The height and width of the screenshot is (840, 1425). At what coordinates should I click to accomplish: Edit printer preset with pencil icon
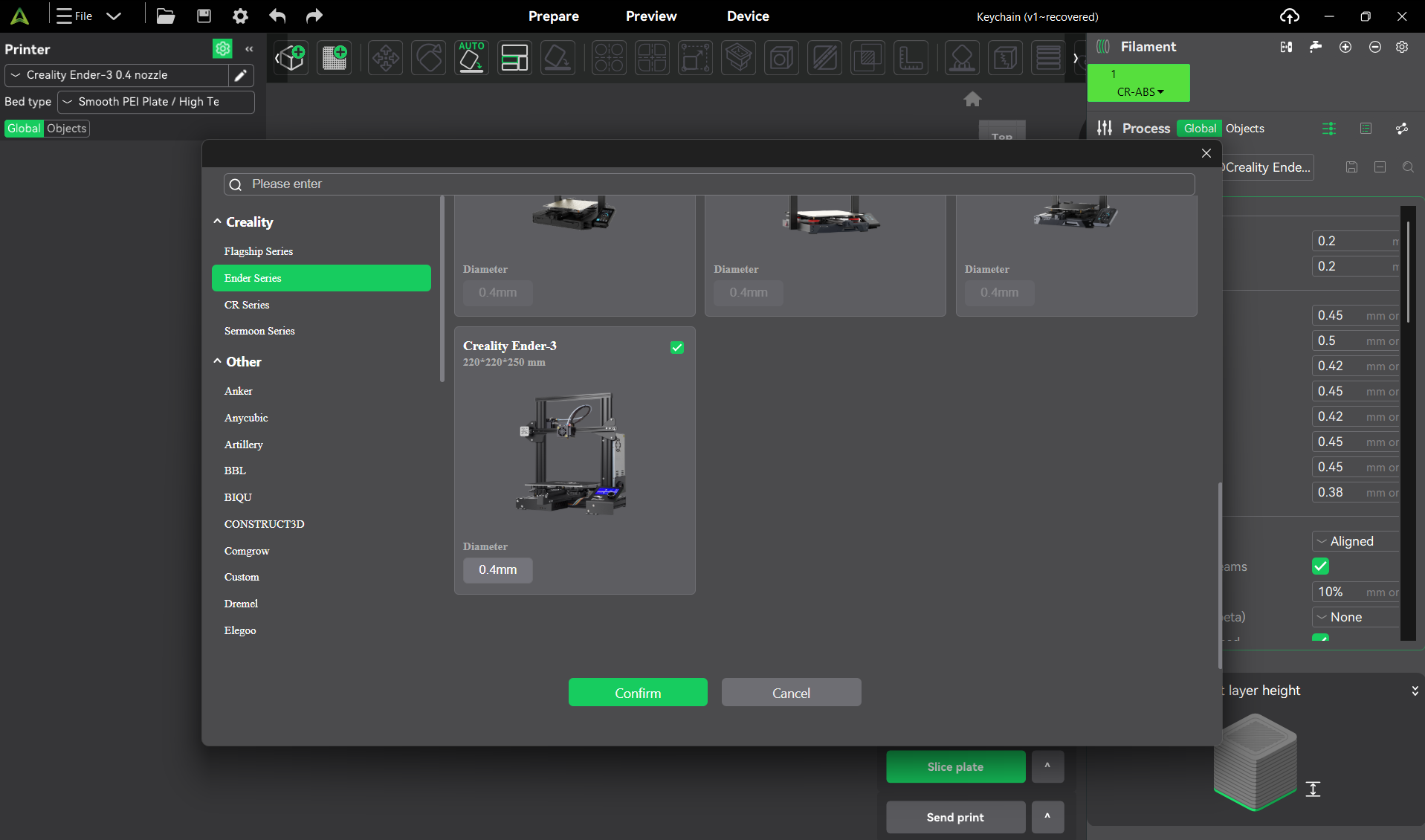pos(240,75)
